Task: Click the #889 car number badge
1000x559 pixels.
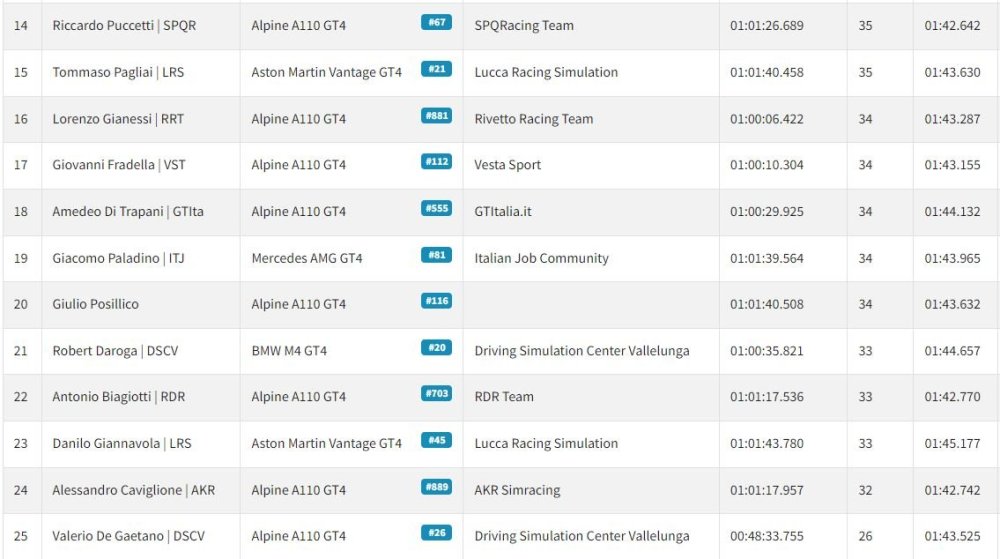Action: pyautogui.click(x=436, y=487)
